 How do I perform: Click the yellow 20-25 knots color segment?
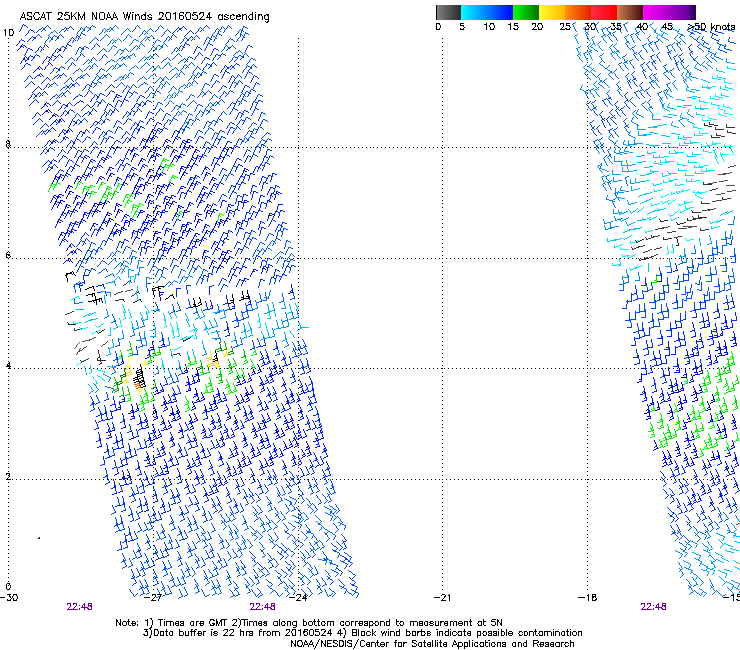point(552,12)
